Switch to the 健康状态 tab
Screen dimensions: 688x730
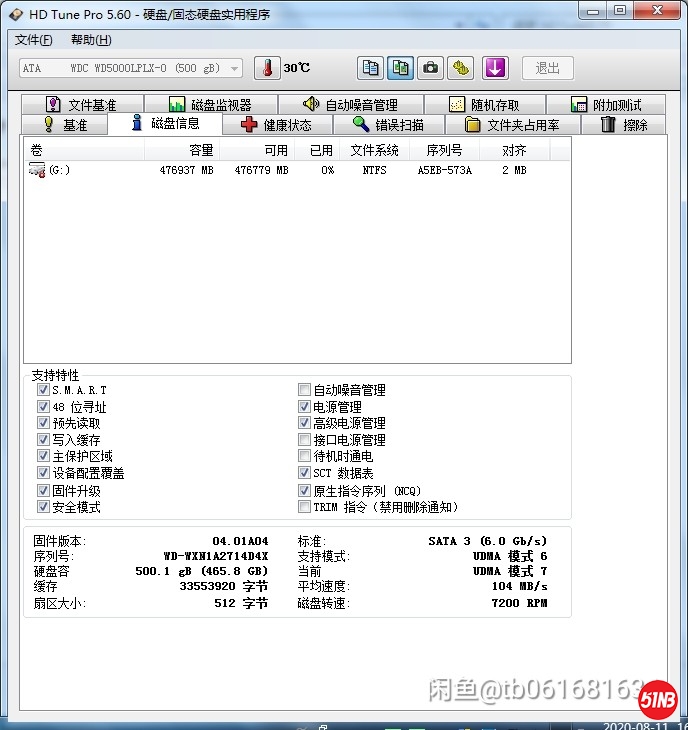tap(277, 125)
